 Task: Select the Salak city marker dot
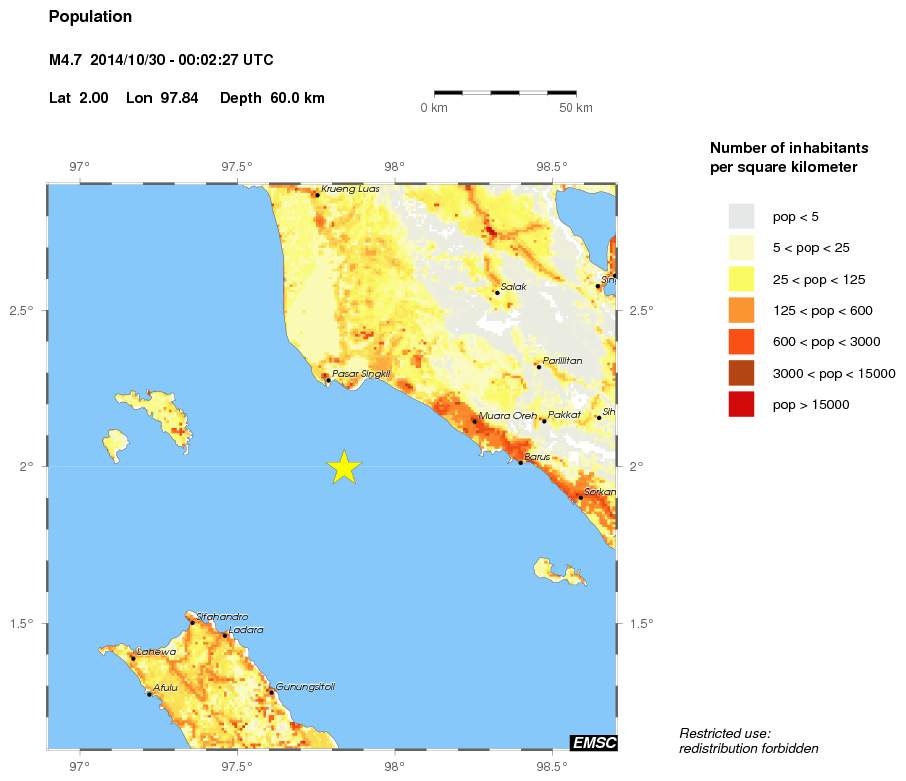tap(497, 292)
